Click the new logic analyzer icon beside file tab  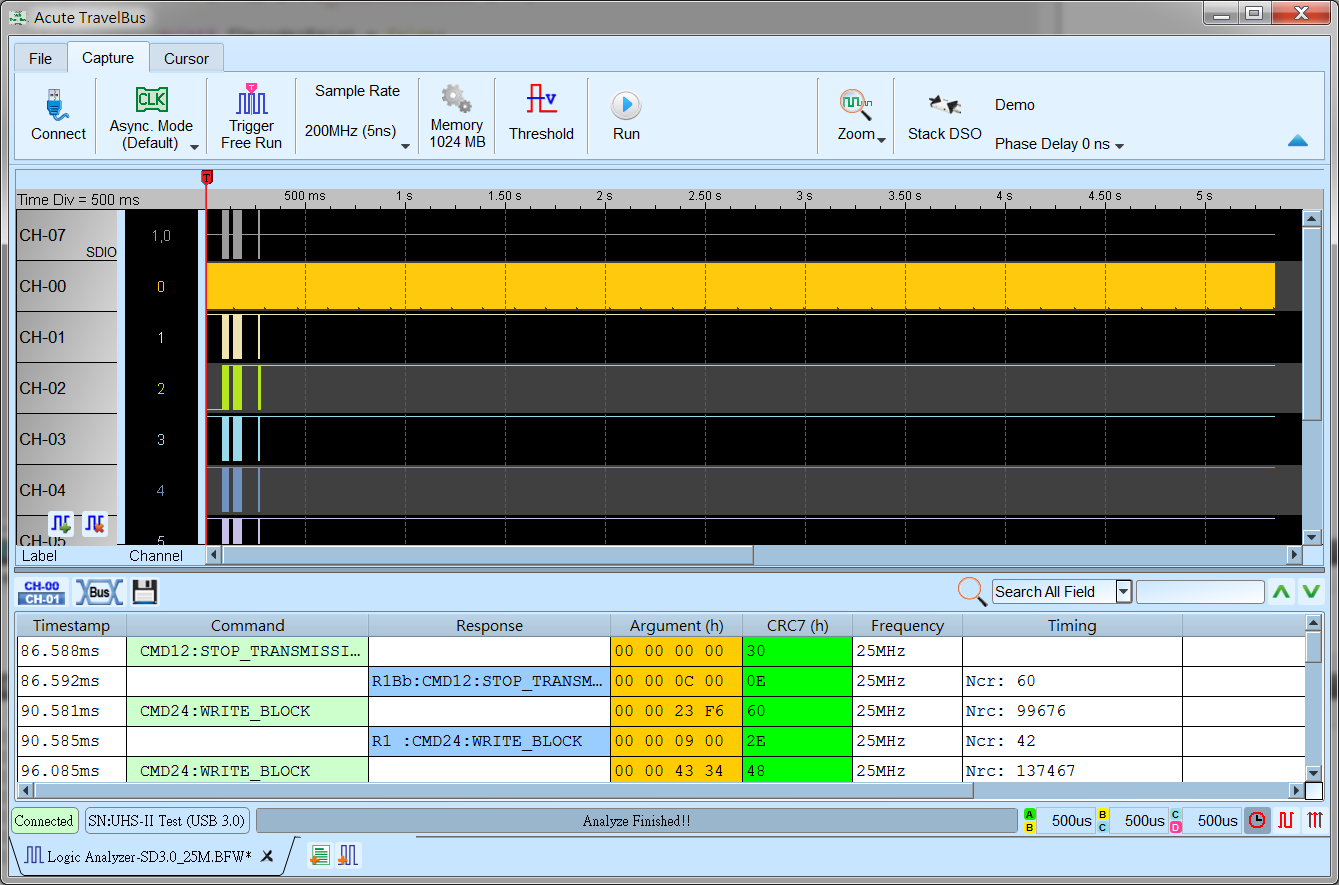click(x=348, y=856)
